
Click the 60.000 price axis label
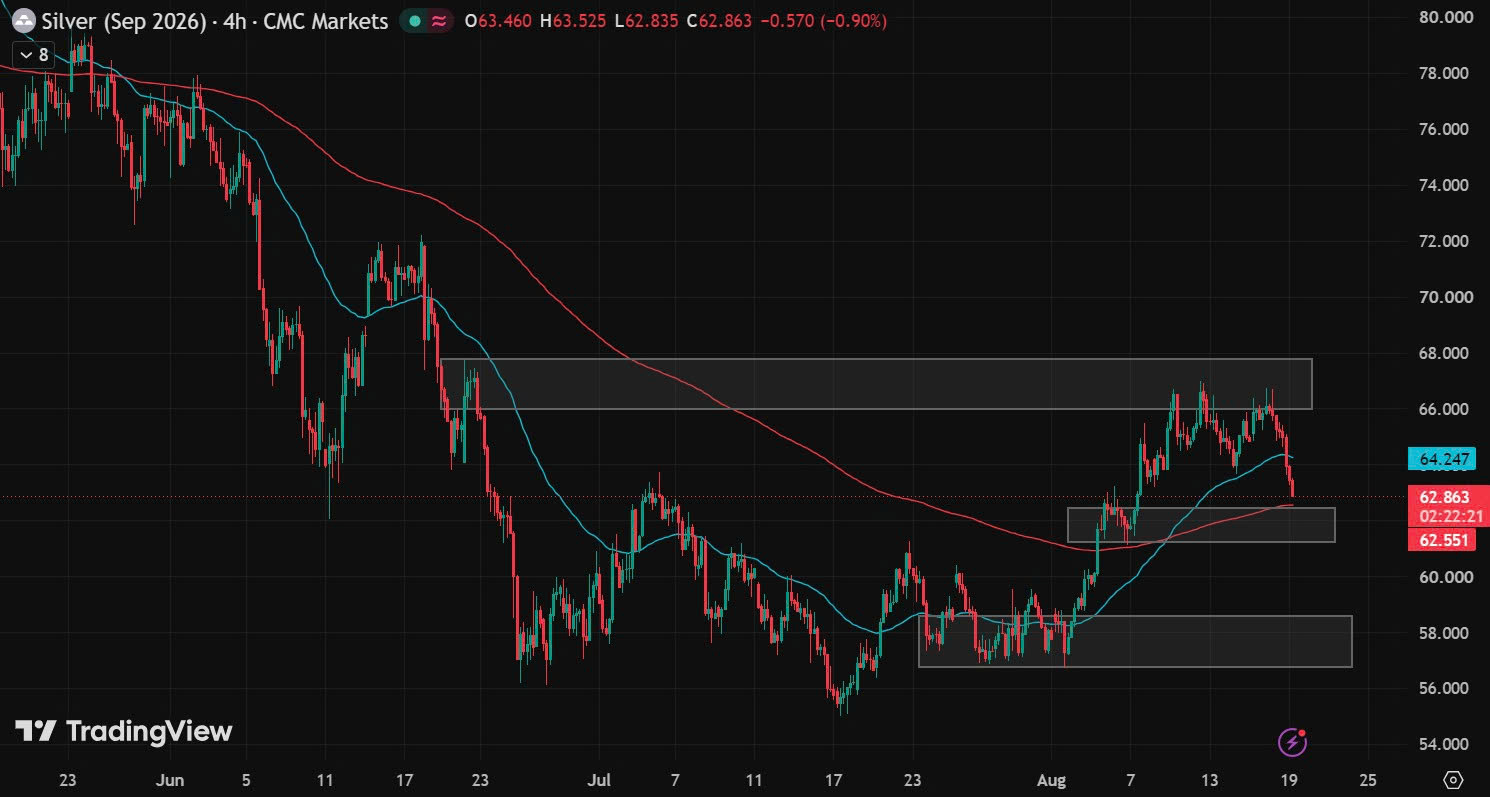[x=1442, y=577]
